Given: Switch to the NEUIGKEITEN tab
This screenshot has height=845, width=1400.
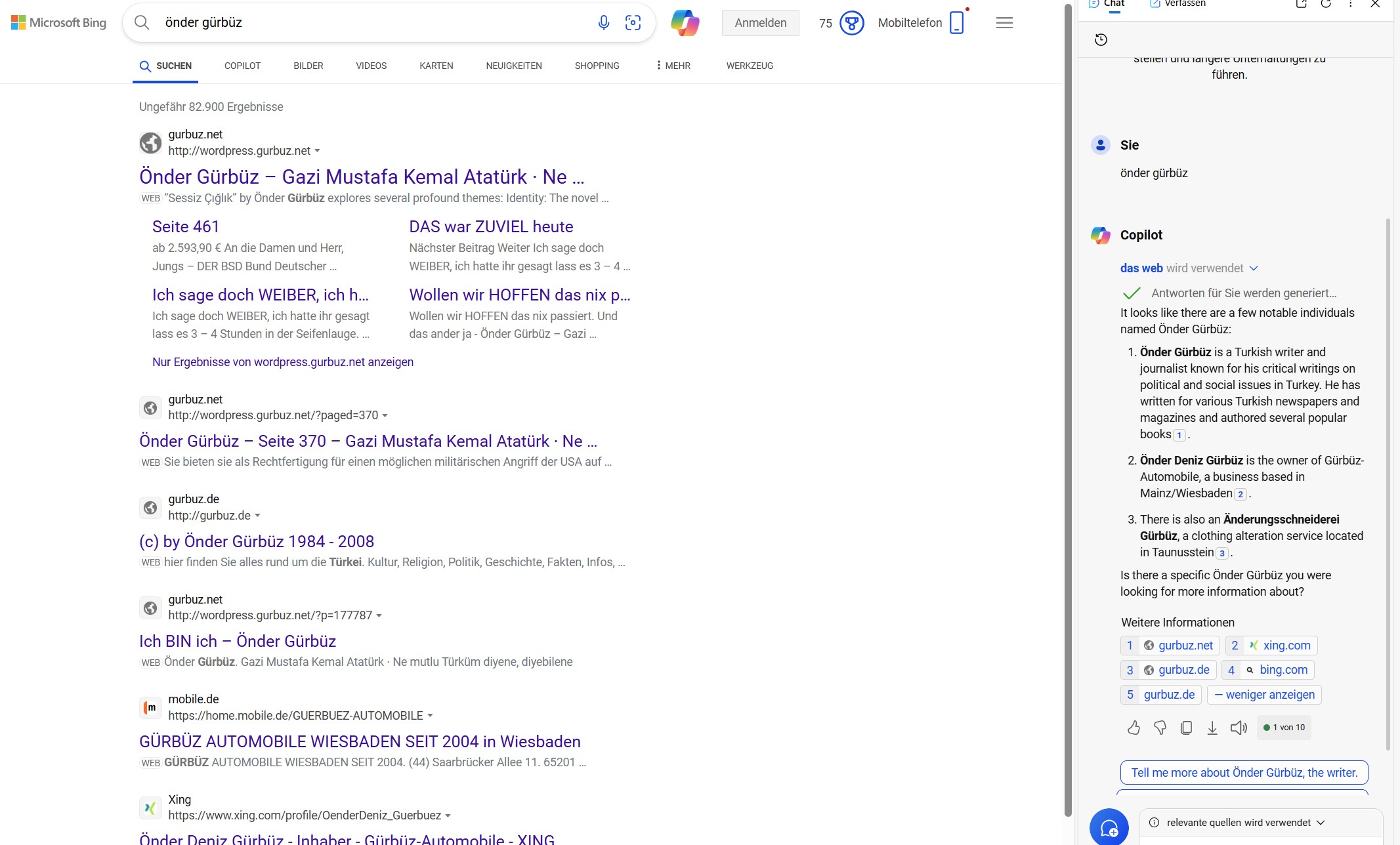Looking at the screenshot, I should [514, 66].
